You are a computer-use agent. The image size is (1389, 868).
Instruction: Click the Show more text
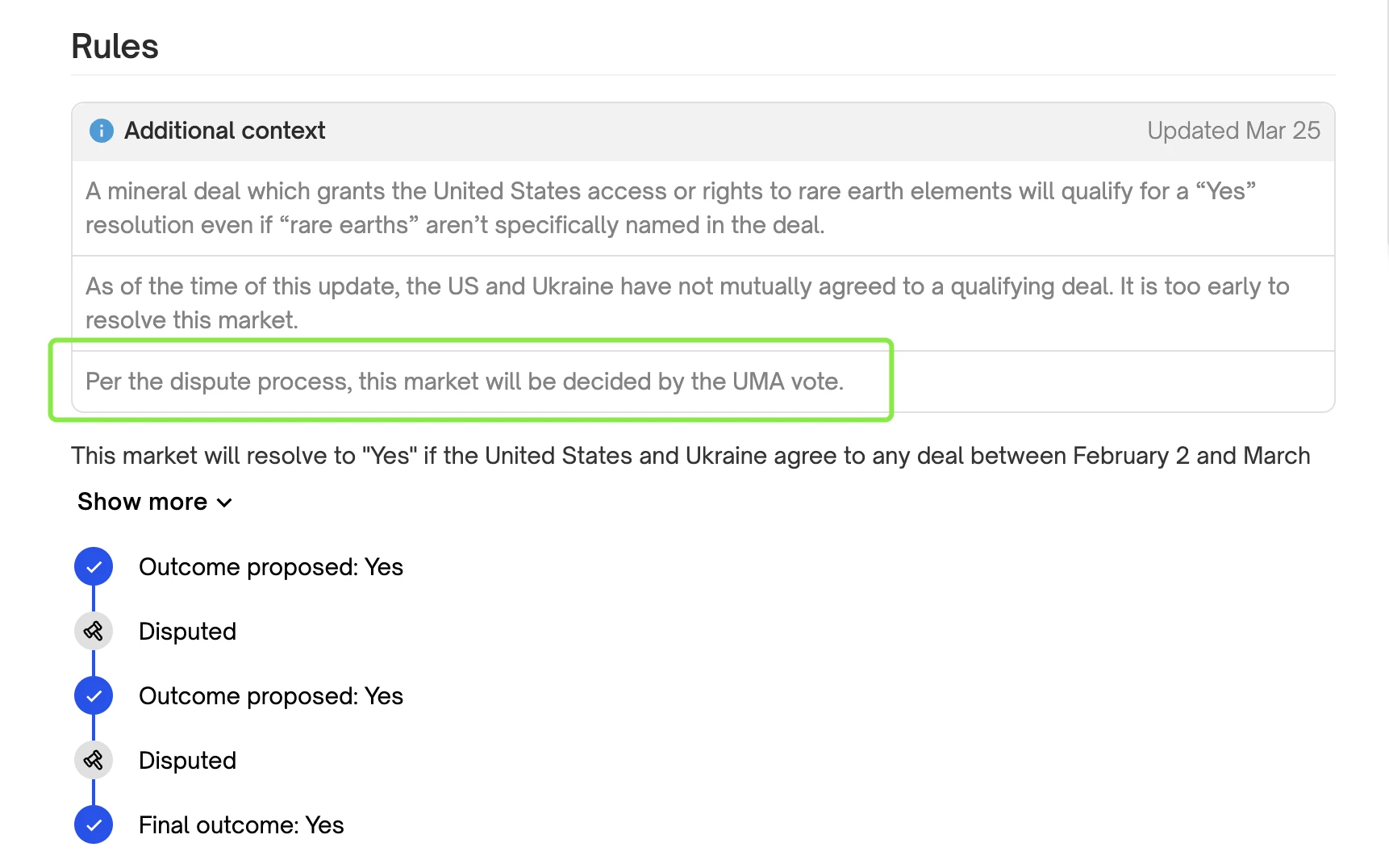click(143, 502)
